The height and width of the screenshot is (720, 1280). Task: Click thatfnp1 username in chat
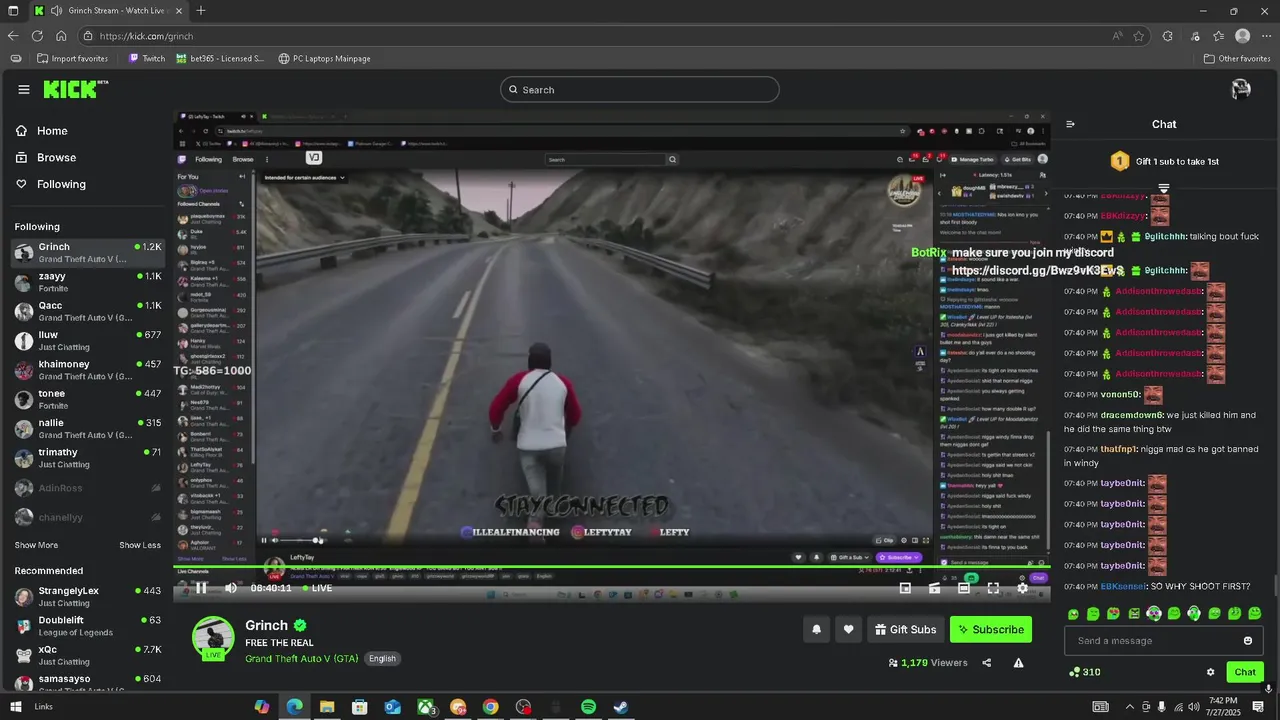[1118, 450]
